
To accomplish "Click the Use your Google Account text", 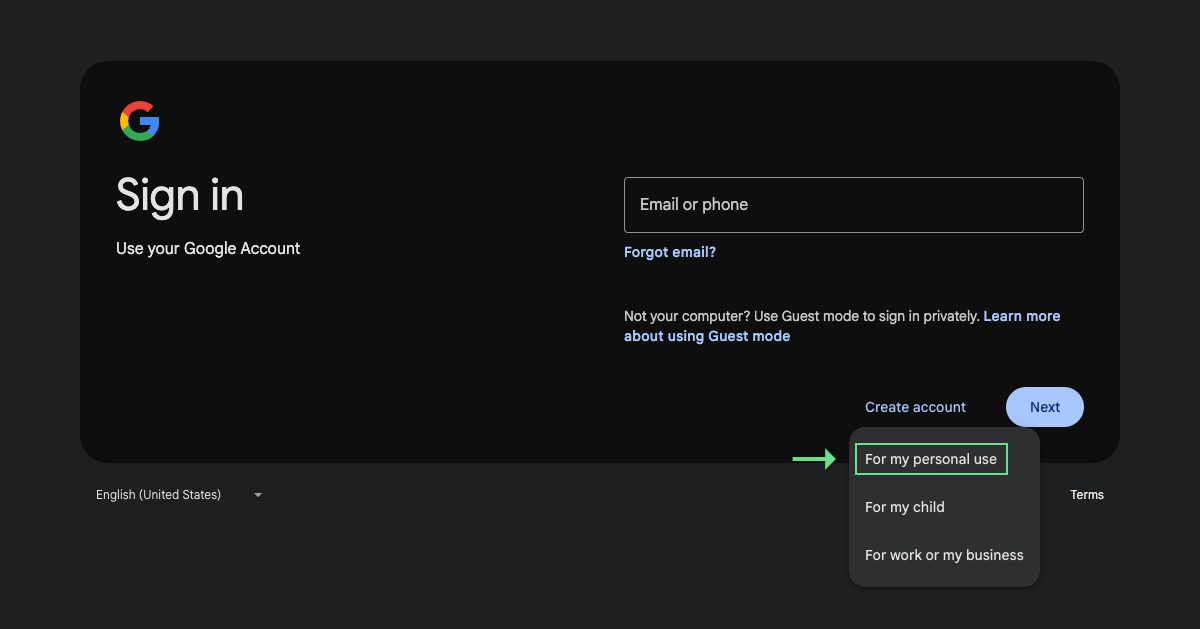I will (208, 248).
